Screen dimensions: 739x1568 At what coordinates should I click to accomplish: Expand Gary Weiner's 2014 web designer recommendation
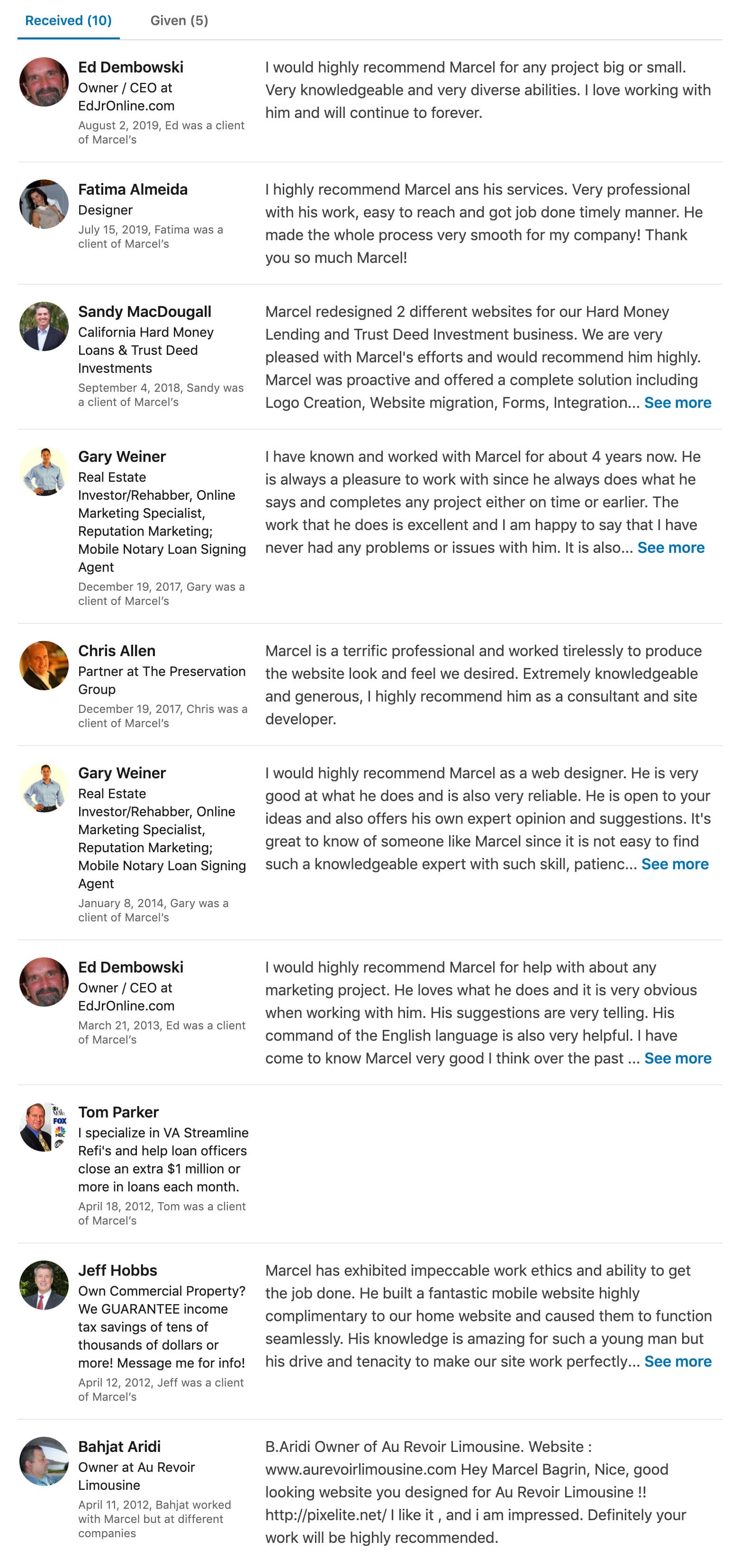[675, 864]
